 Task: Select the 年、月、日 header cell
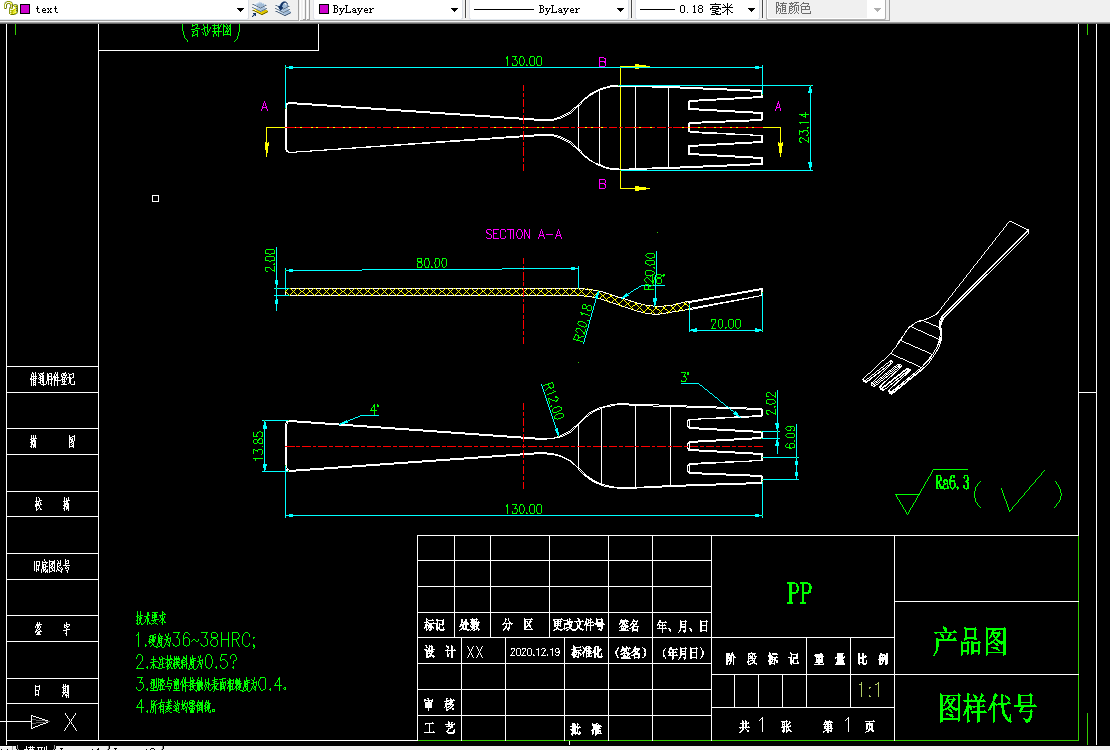682,626
